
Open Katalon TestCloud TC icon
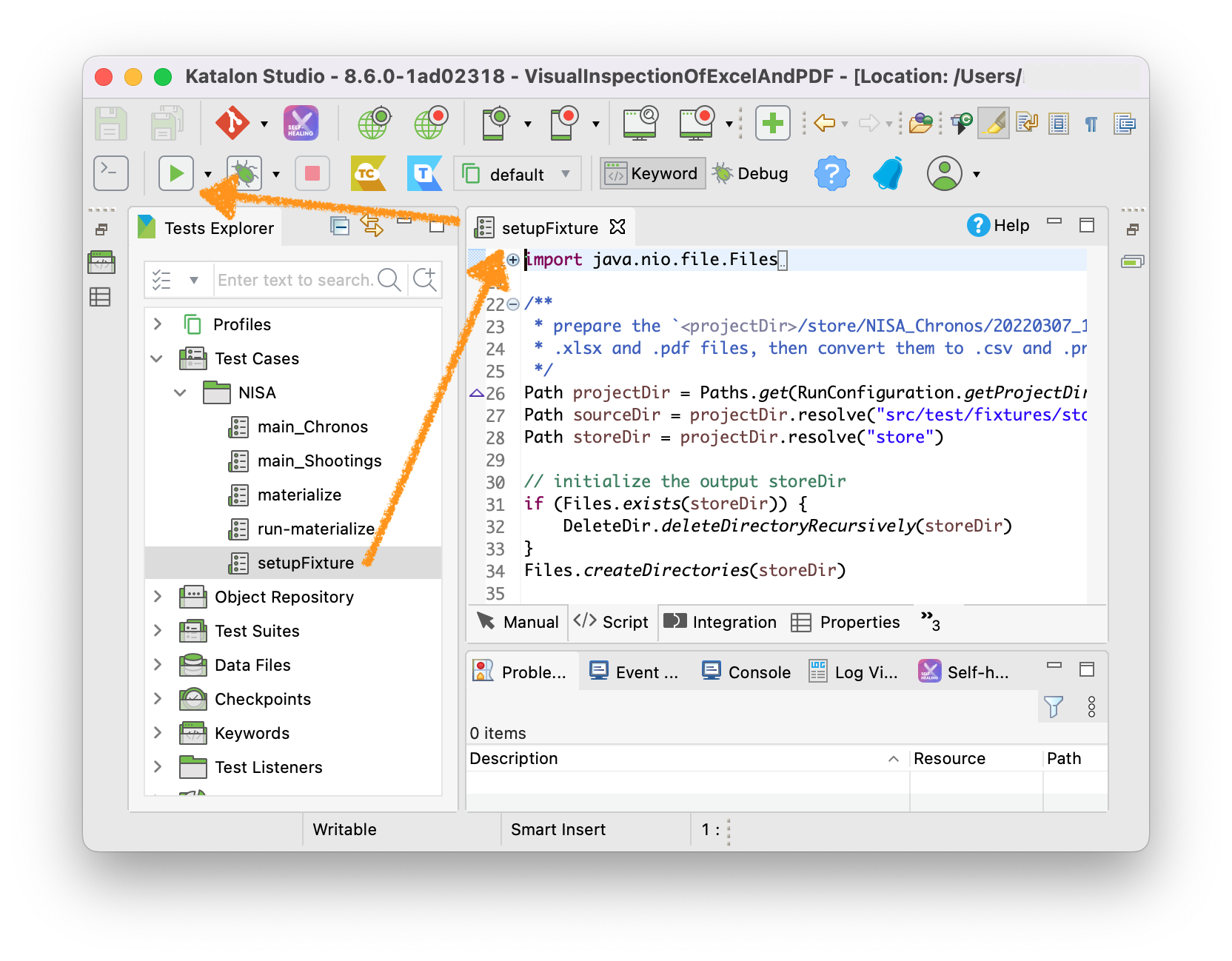368,173
